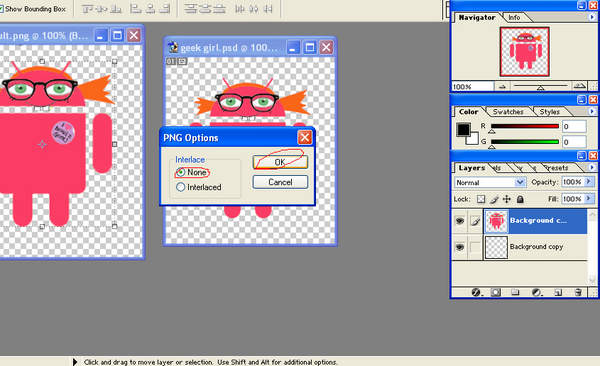600x366 pixels.
Task: Open the Layers panel options menu arrow
Action: 592,168
